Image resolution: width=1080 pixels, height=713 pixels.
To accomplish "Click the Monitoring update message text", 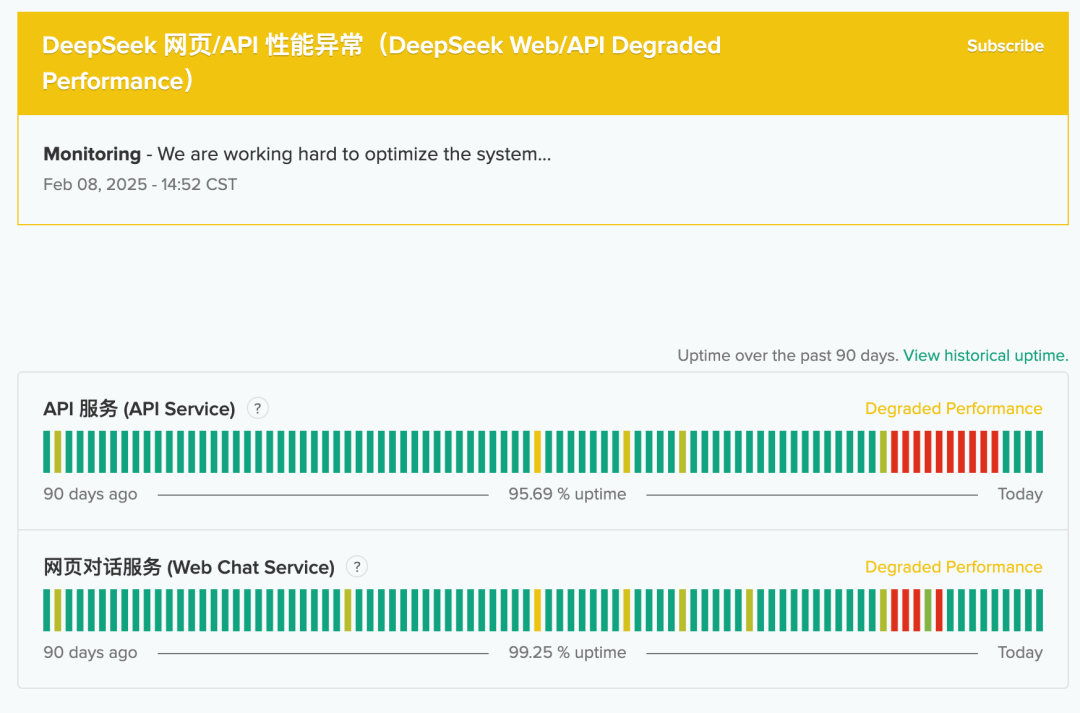I will (298, 154).
